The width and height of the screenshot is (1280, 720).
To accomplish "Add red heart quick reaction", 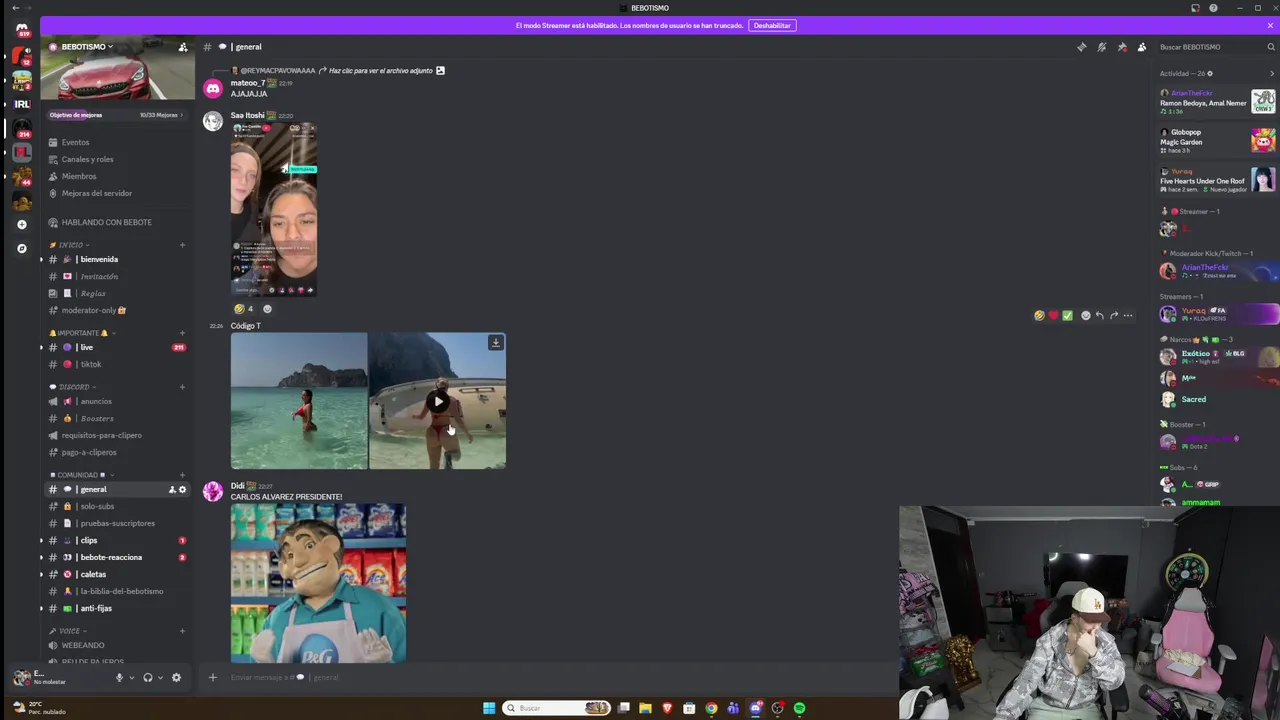I will pyautogui.click(x=1053, y=316).
